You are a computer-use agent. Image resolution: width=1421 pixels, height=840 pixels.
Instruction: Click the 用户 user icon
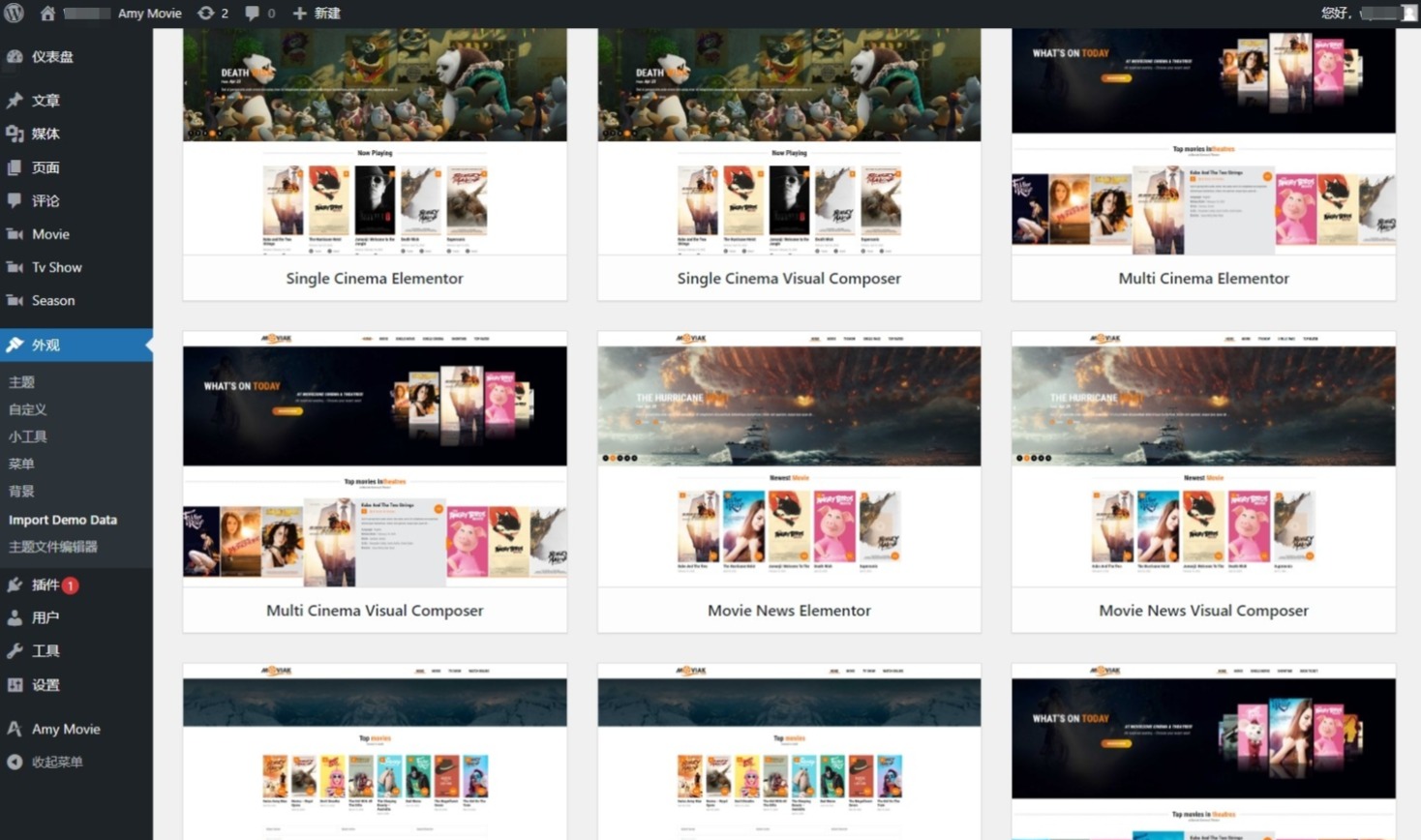[15, 617]
